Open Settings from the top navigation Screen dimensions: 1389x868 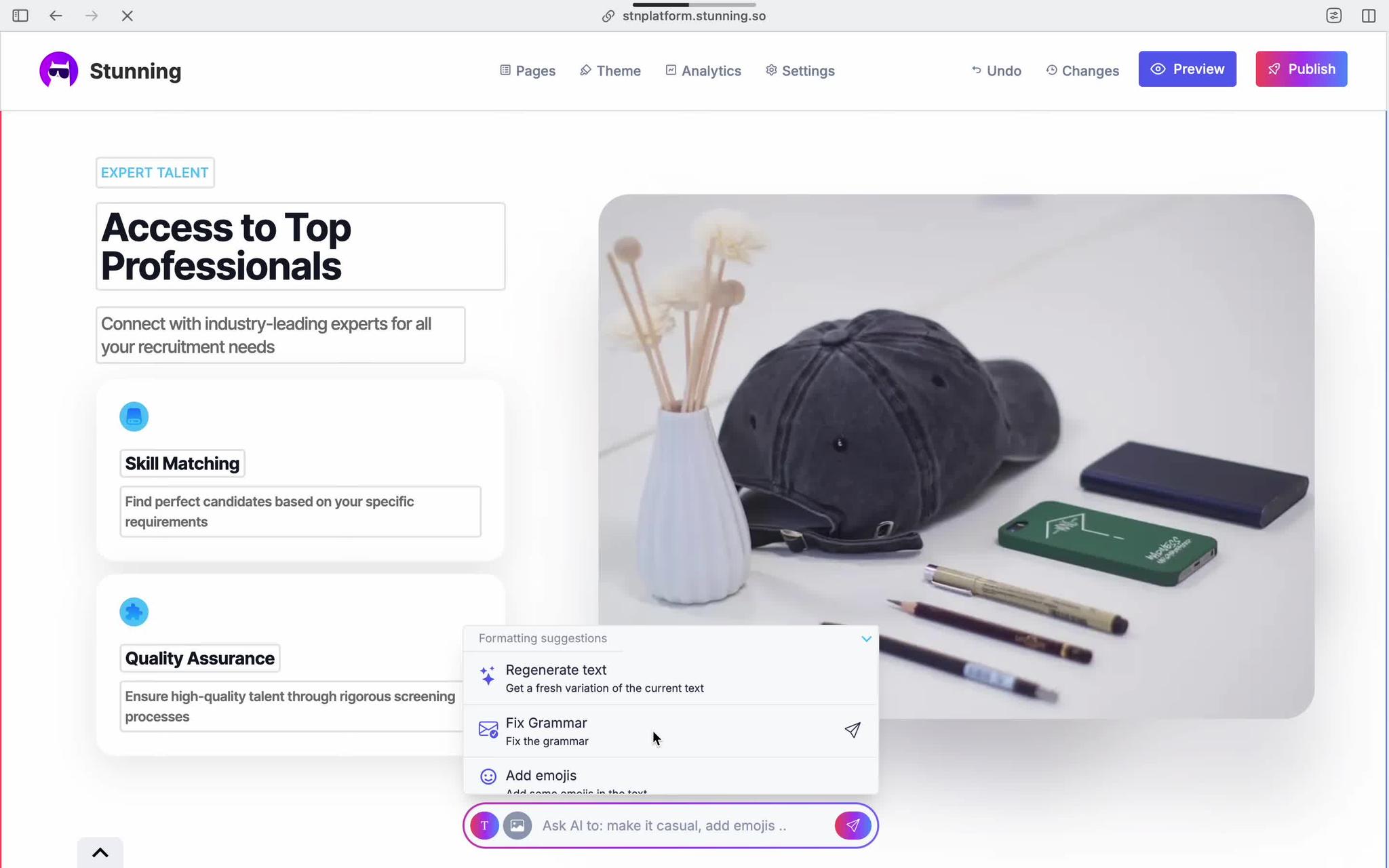tap(800, 70)
